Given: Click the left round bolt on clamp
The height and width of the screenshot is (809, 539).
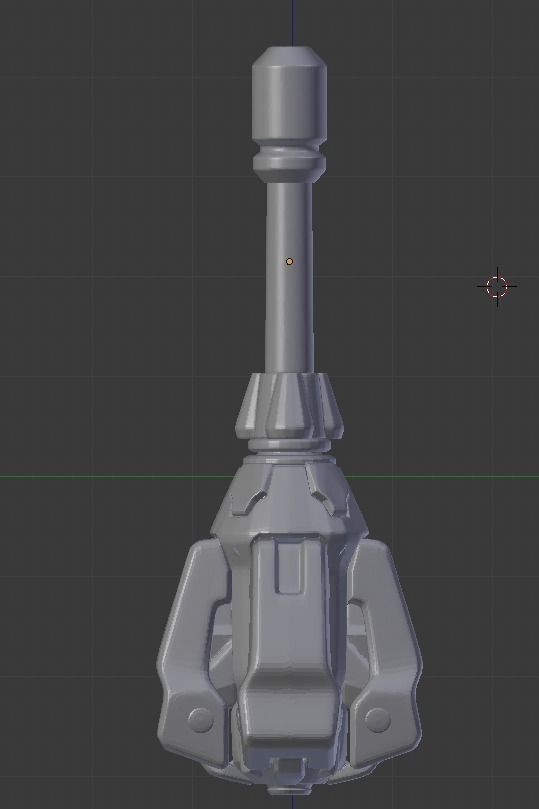Looking at the screenshot, I should (200, 719).
